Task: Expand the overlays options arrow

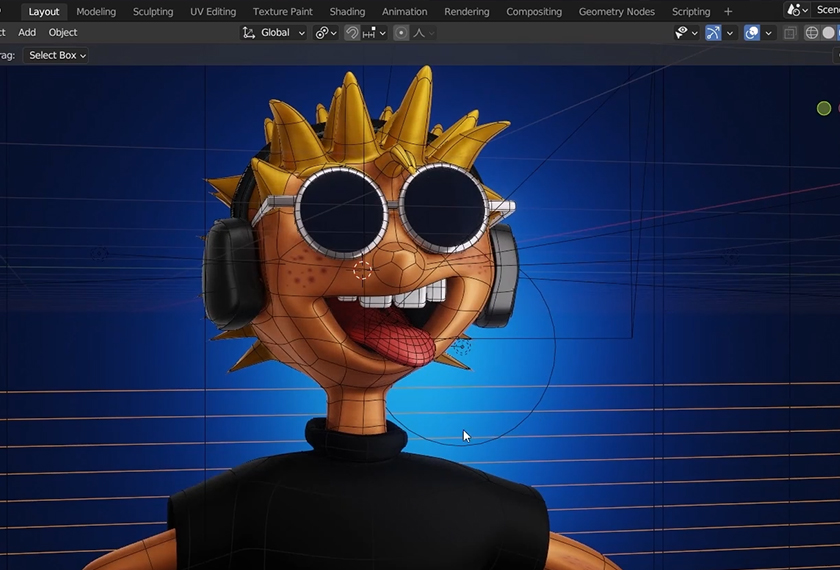Action: 769,33
